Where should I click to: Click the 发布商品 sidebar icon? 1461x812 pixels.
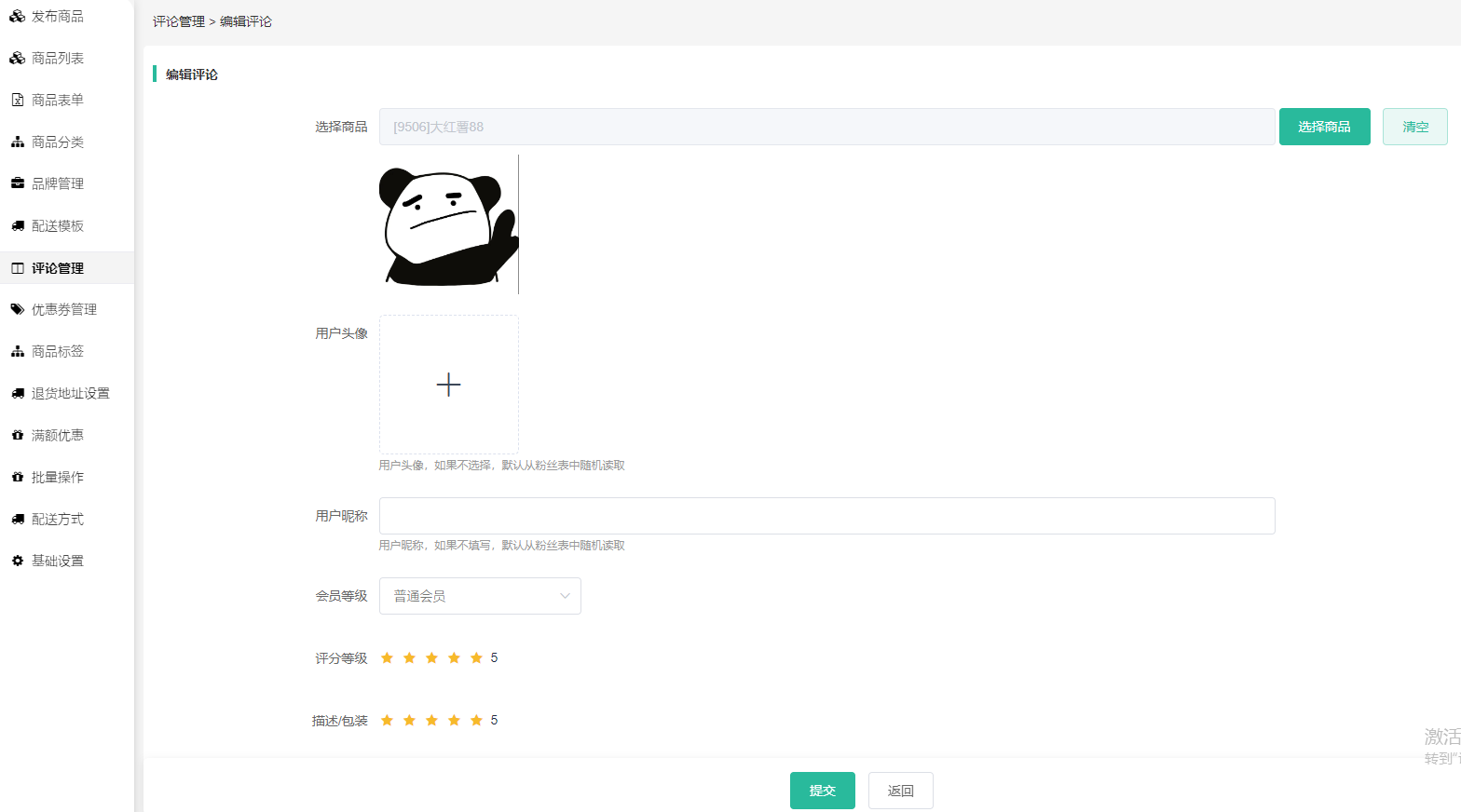tap(17, 17)
